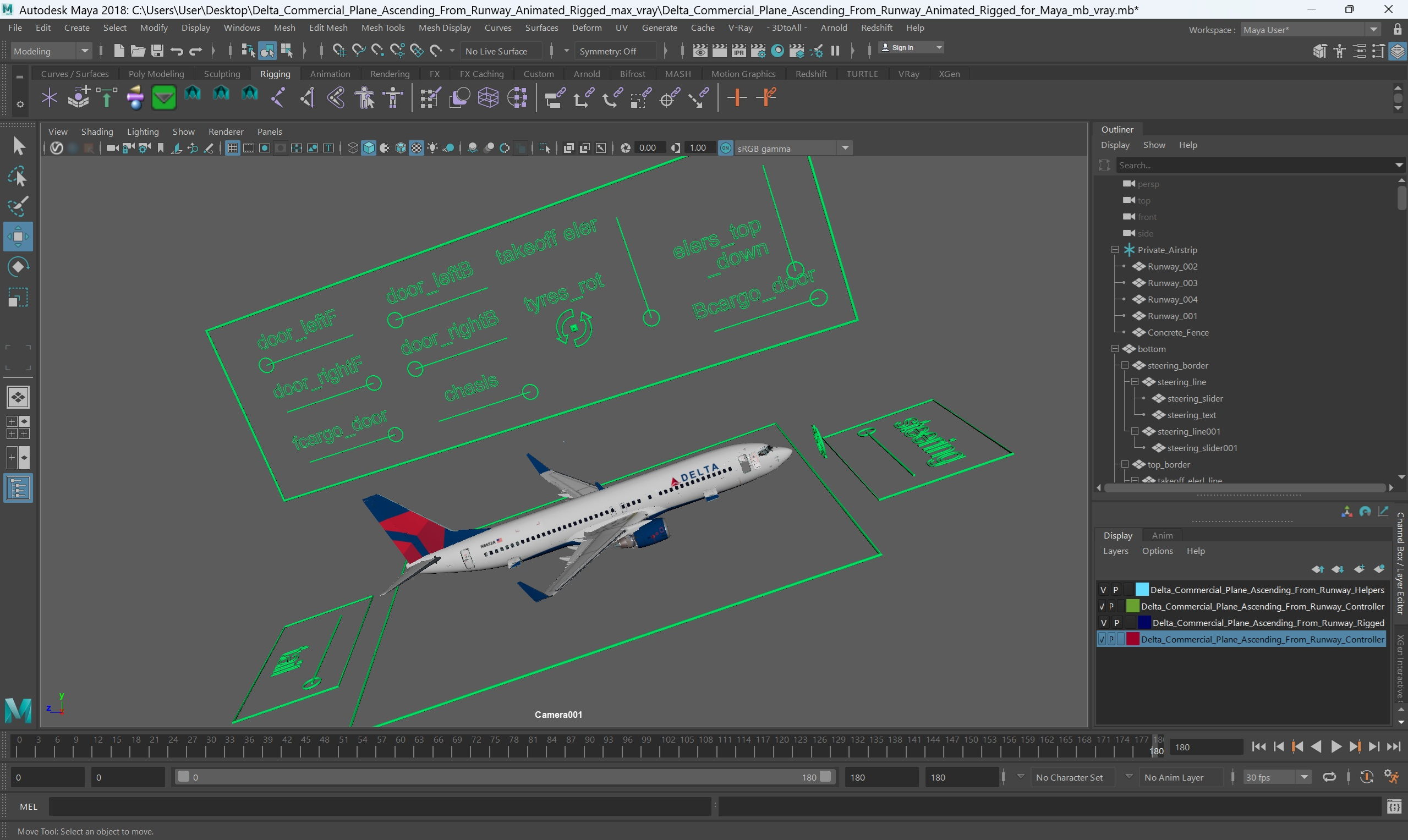Click the Undo arrow icon

click(x=177, y=52)
